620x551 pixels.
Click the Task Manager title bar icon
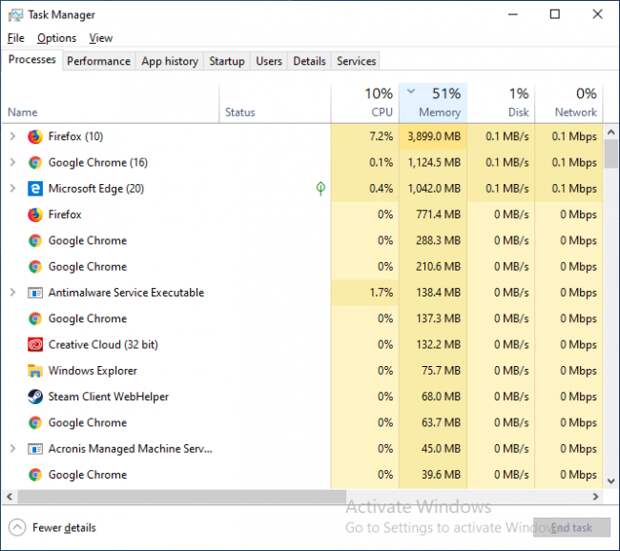[x=16, y=15]
